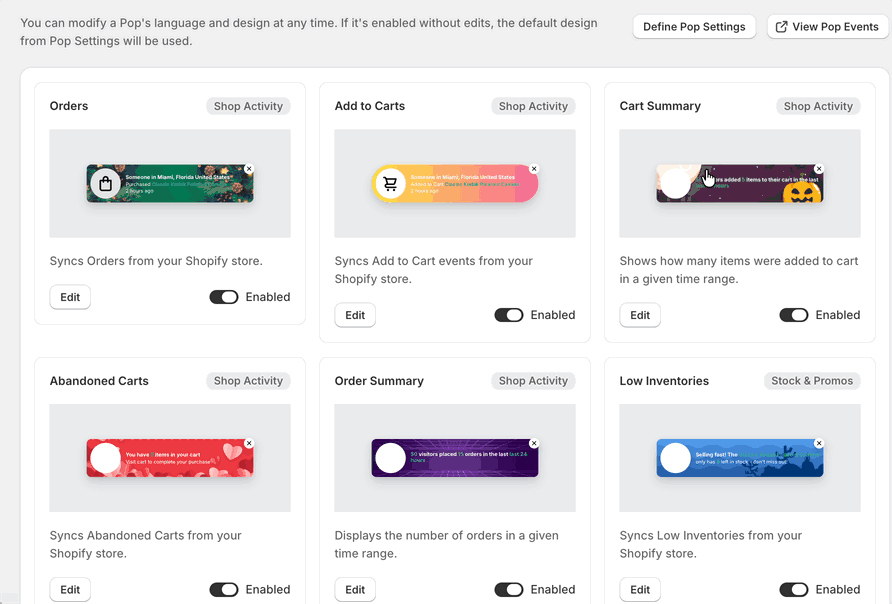Select the Abandoned Carts preview thumbnail

pyautogui.click(x=170, y=458)
